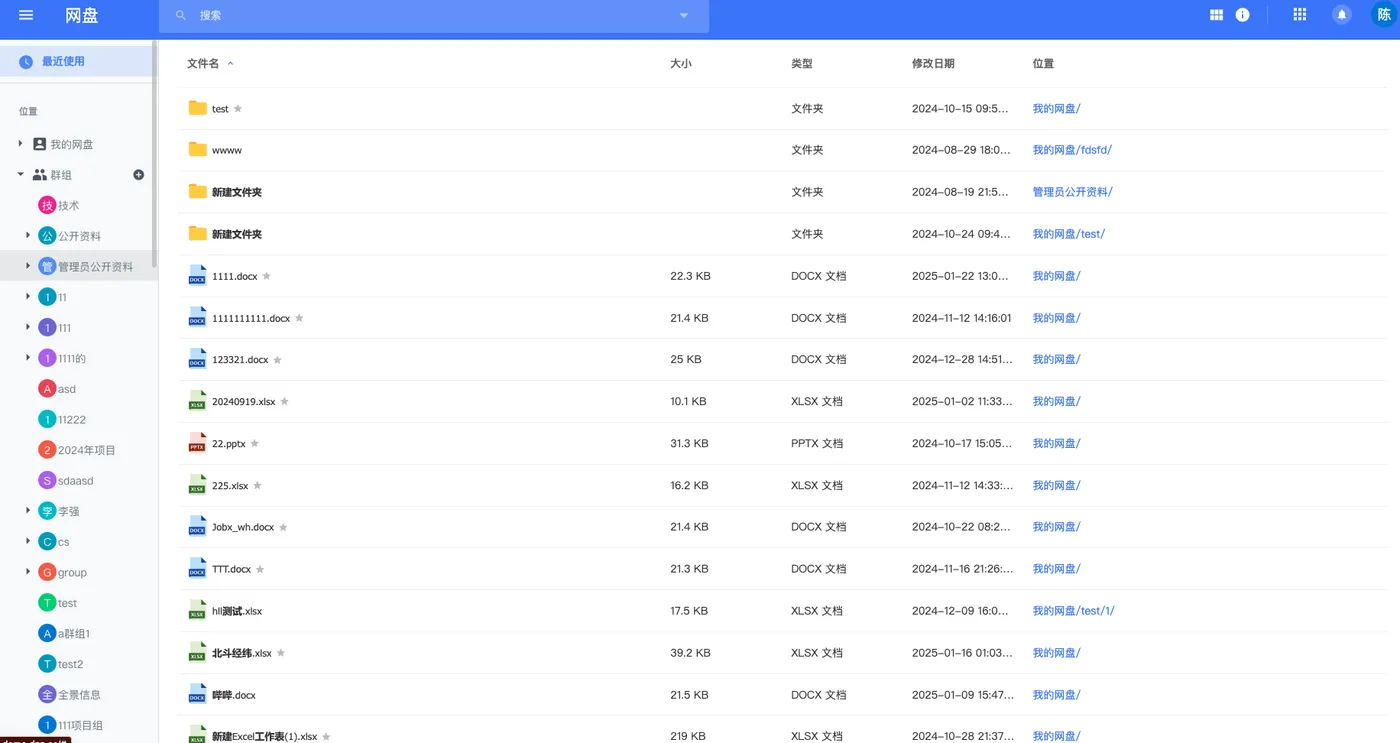Select the 技术 group in sidebar
1400x743 pixels.
click(x=68, y=205)
